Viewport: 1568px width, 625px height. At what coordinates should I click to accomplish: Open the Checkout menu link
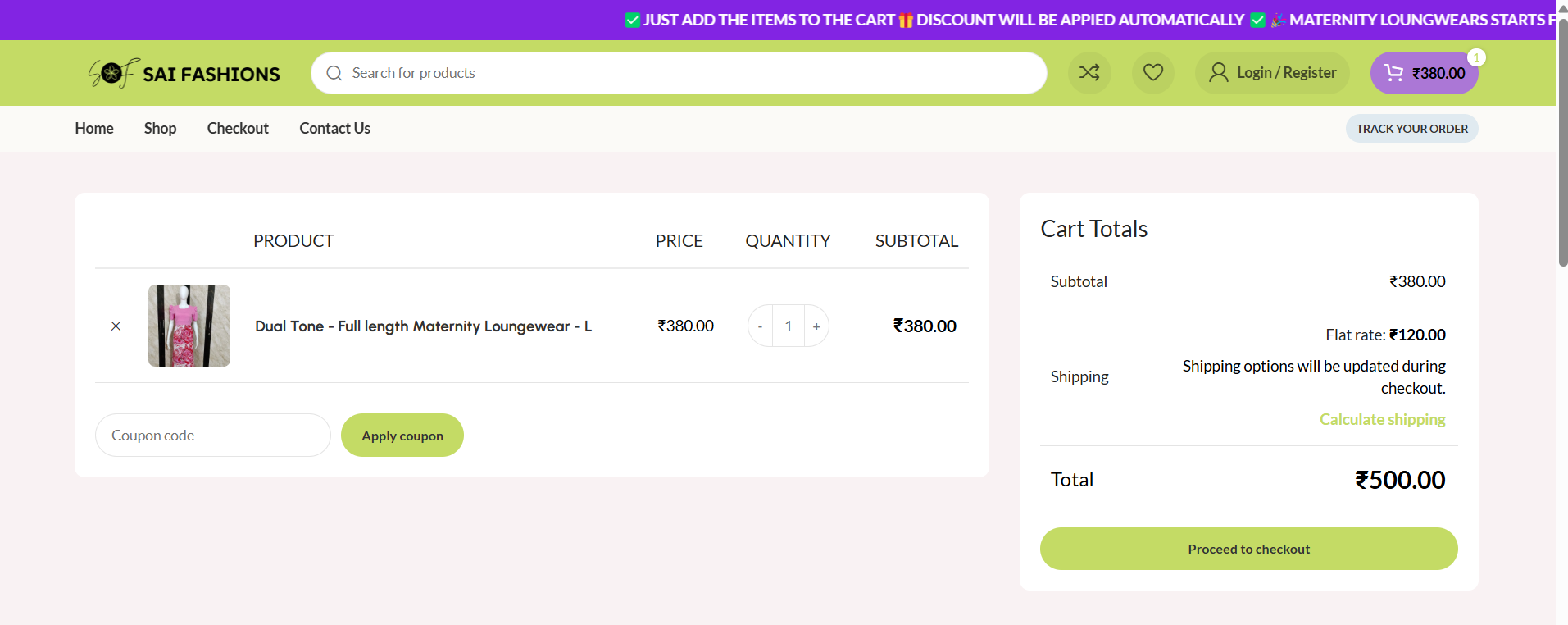coord(238,128)
